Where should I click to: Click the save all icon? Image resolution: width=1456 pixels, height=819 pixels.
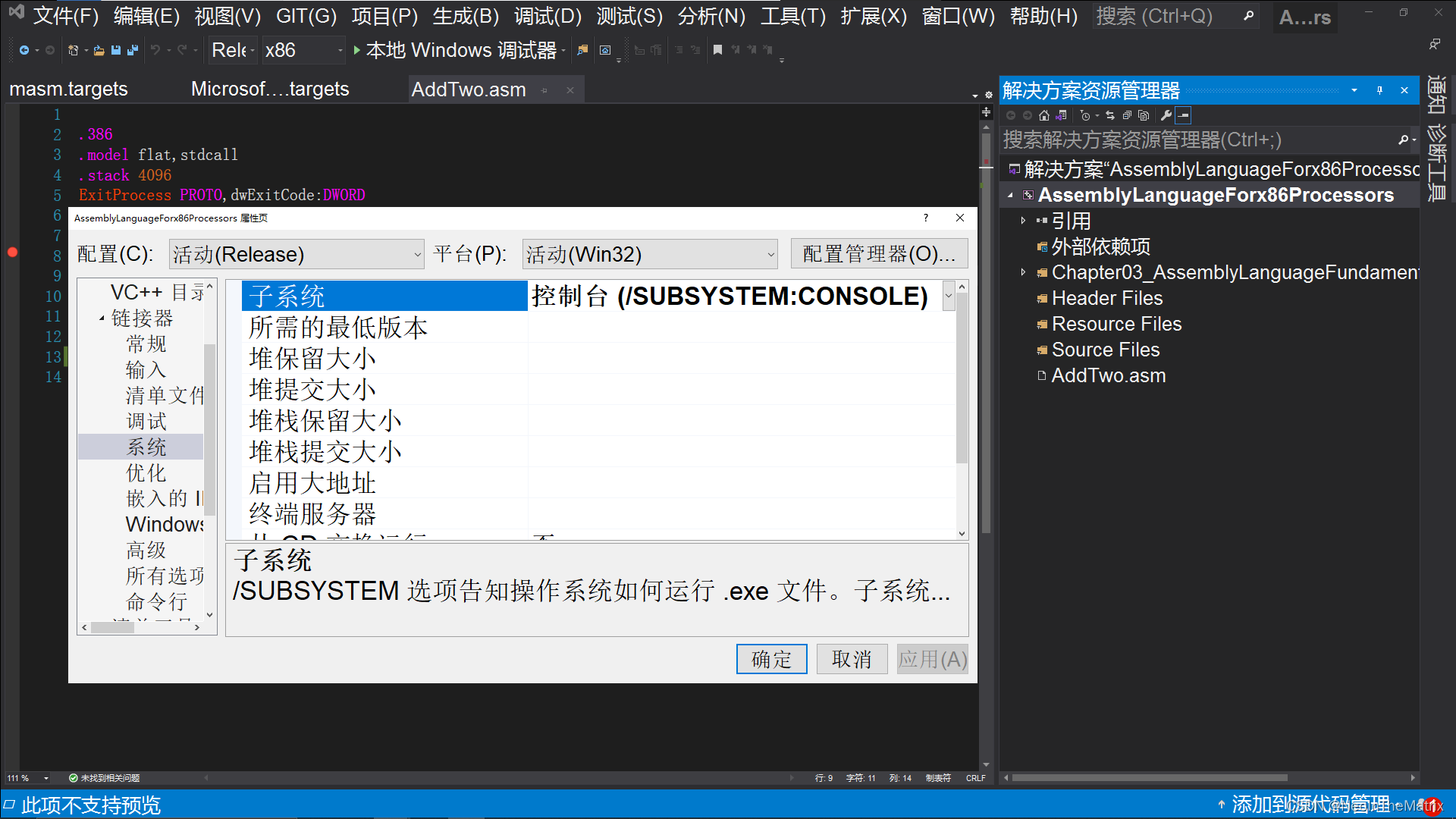pos(133,50)
